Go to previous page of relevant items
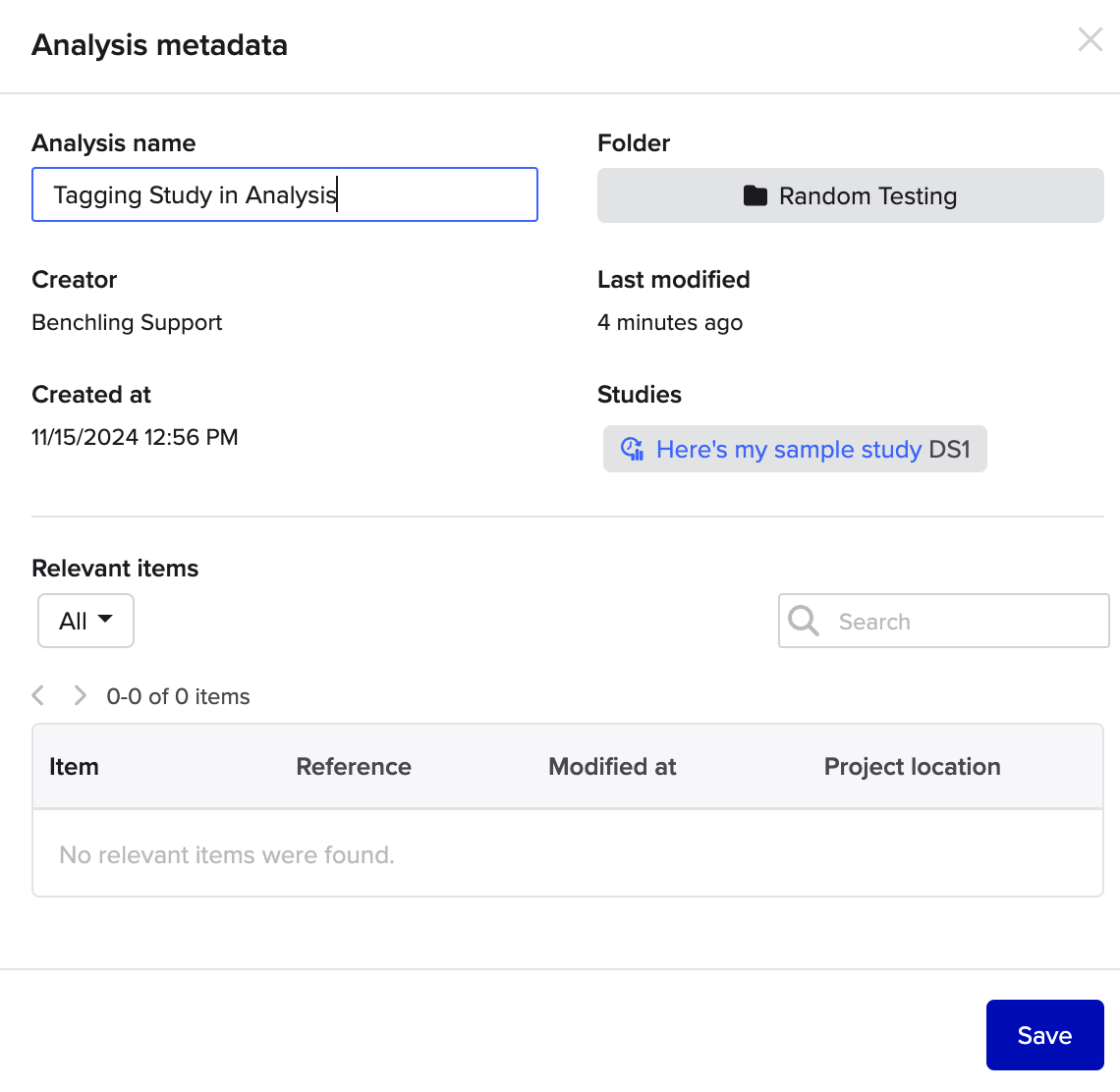Viewport: 1120px width, 1092px height. [x=38, y=696]
